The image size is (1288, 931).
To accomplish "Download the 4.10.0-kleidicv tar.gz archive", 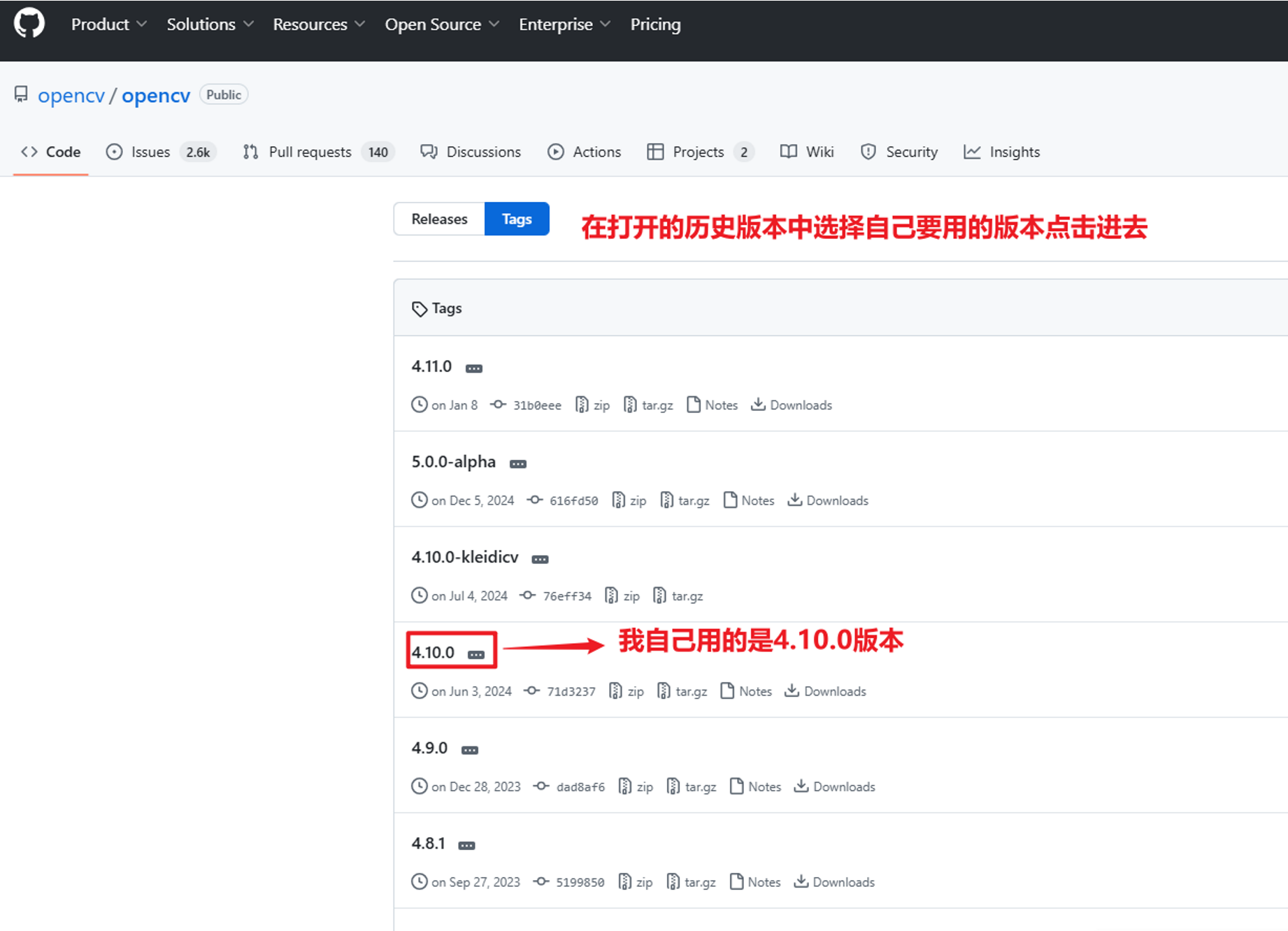I will (678, 596).
